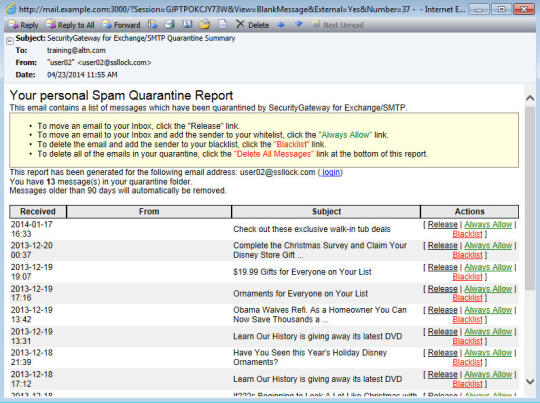Minimize the Internet Explorer window
Screen dimensions: 540x403
[x=479, y=9]
